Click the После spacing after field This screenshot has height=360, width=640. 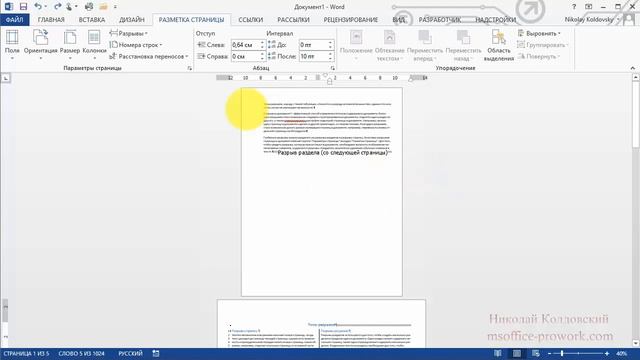313,56
